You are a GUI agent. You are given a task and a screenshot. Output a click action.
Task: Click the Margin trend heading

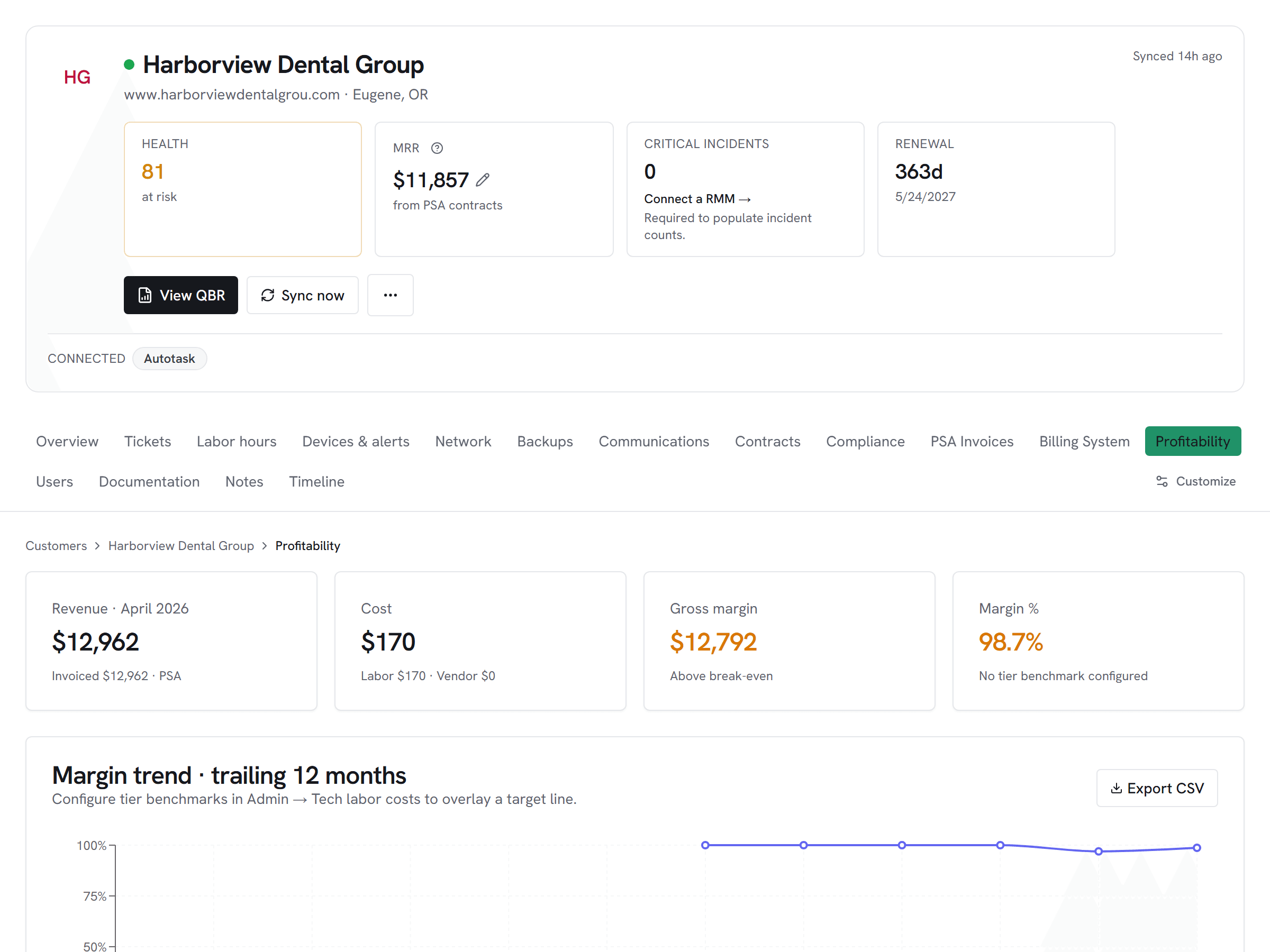click(x=229, y=775)
